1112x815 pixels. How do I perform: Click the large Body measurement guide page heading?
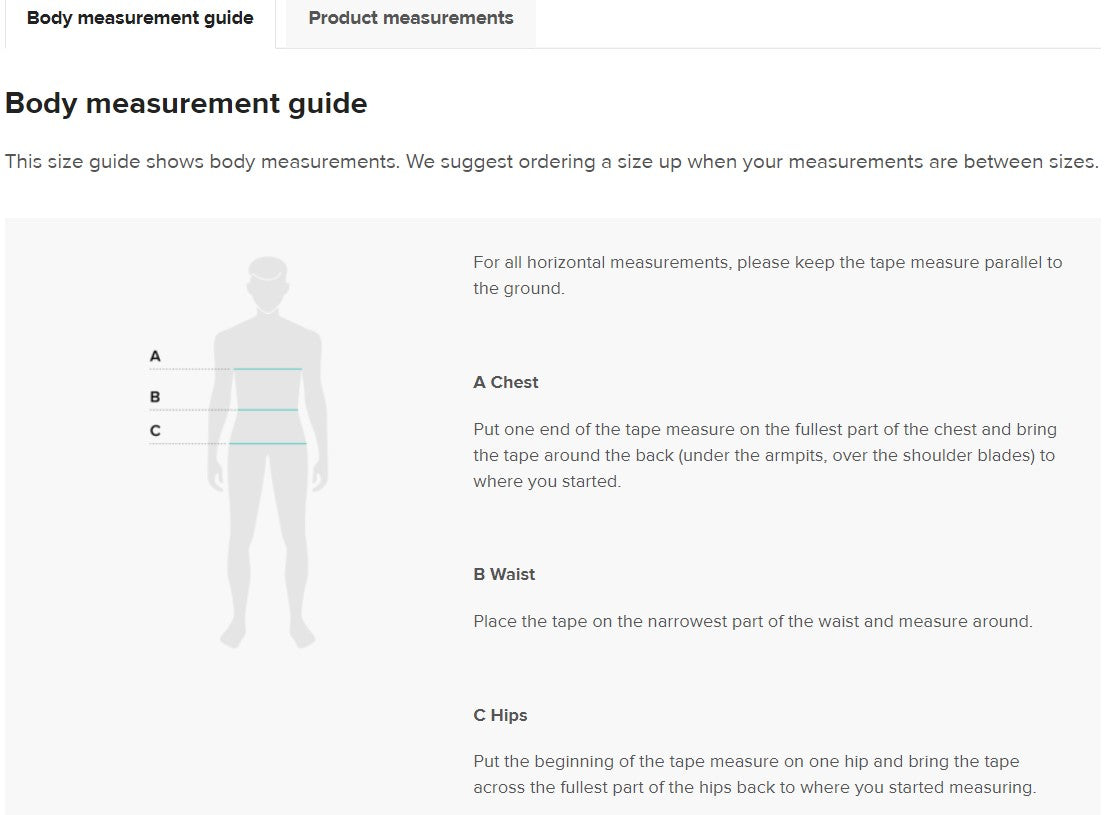coord(186,103)
